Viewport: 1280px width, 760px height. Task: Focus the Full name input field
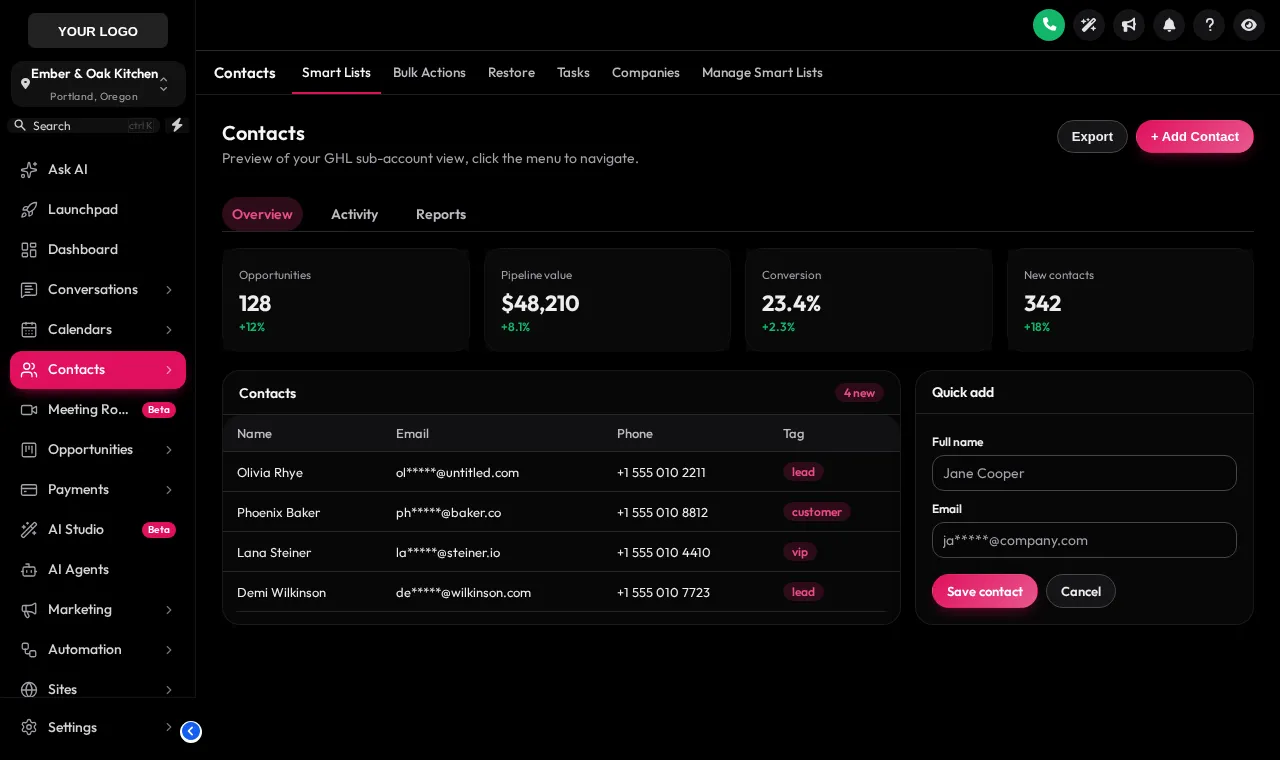[1084, 473]
